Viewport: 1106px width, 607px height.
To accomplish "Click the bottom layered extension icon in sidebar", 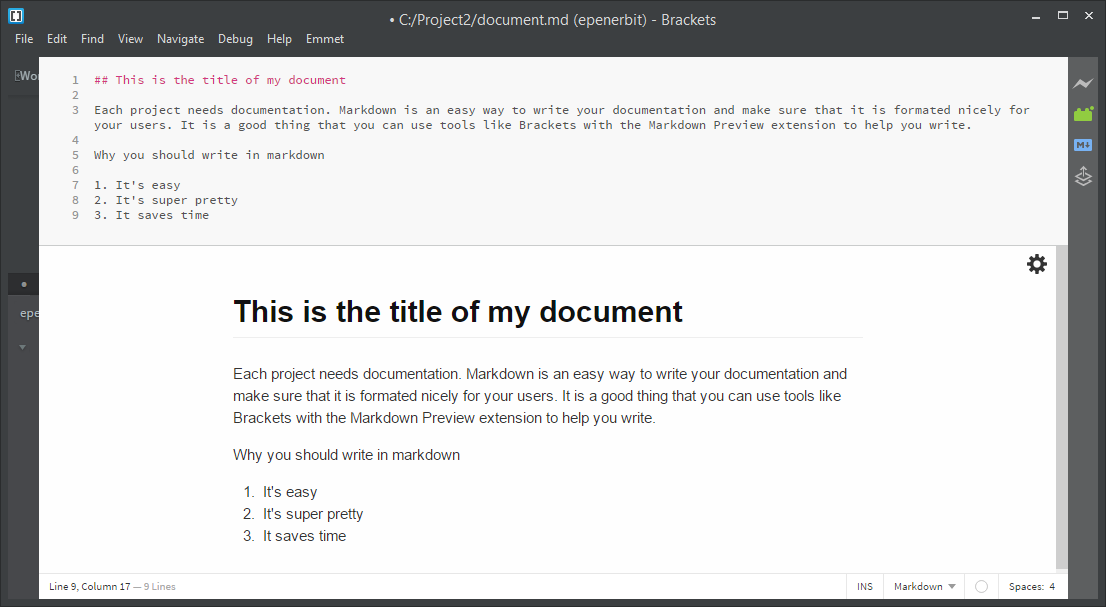I will point(1083,176).
